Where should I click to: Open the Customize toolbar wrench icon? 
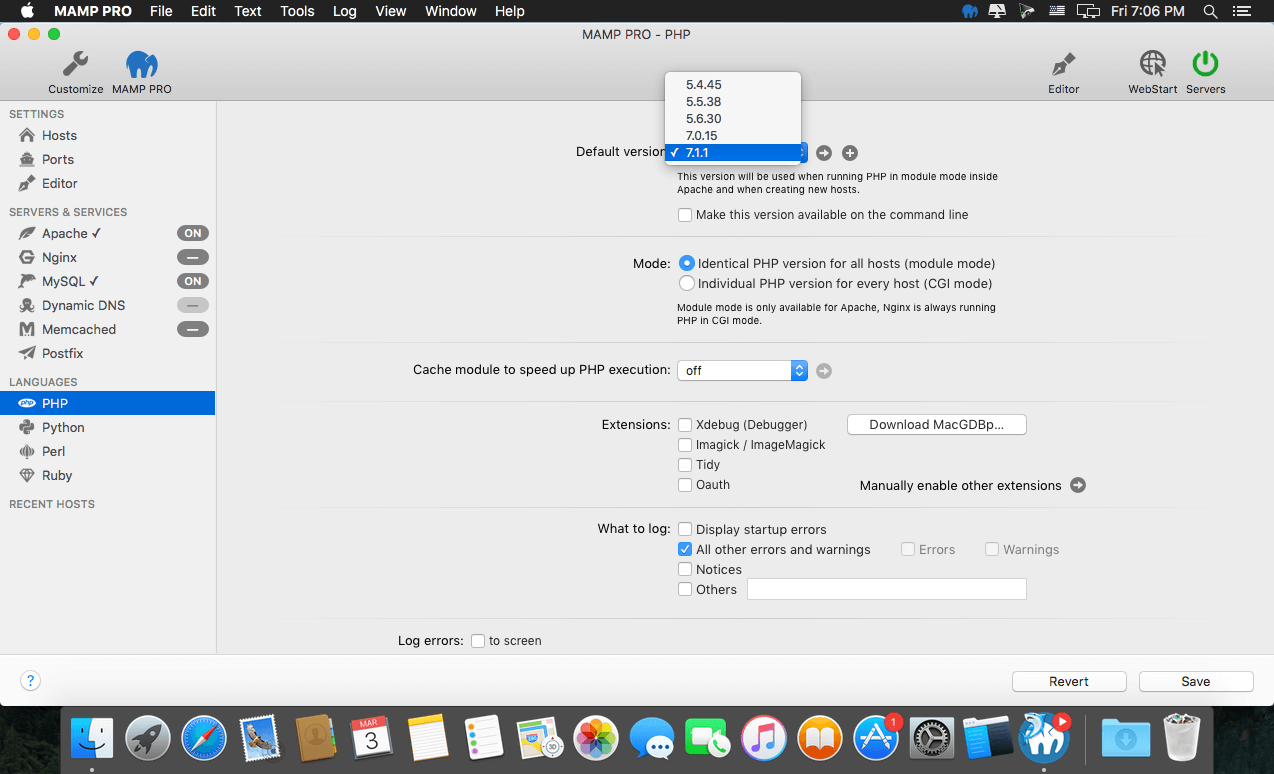(x=76, y=66)
